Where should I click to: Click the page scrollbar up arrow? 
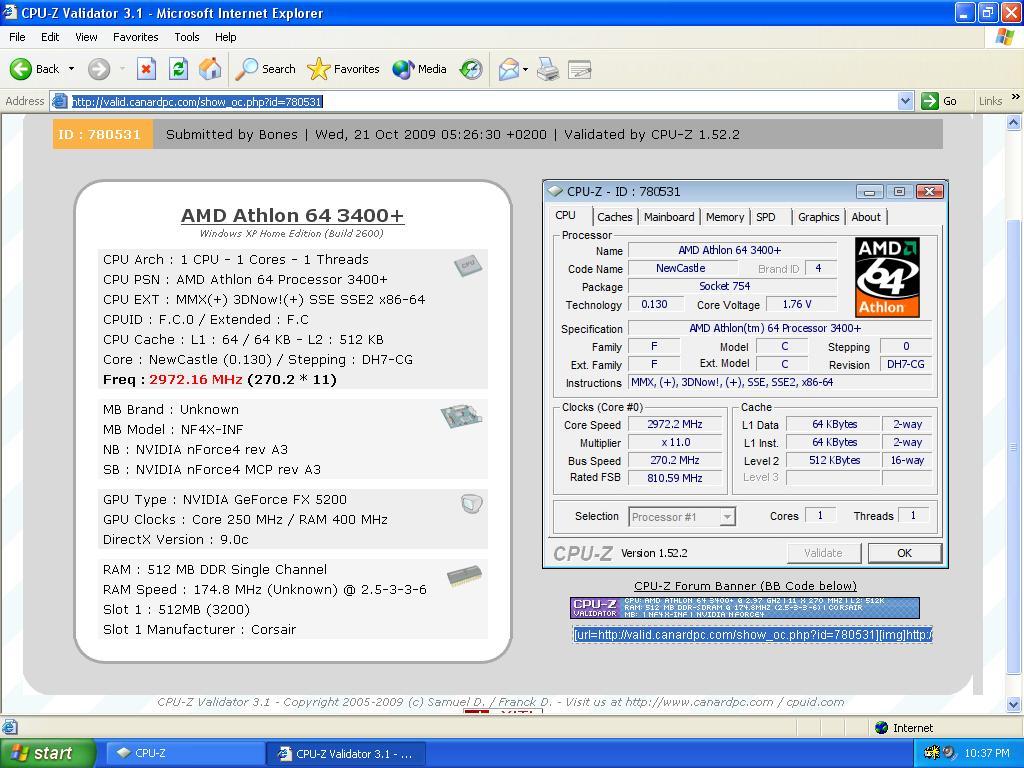[1014, 122]
